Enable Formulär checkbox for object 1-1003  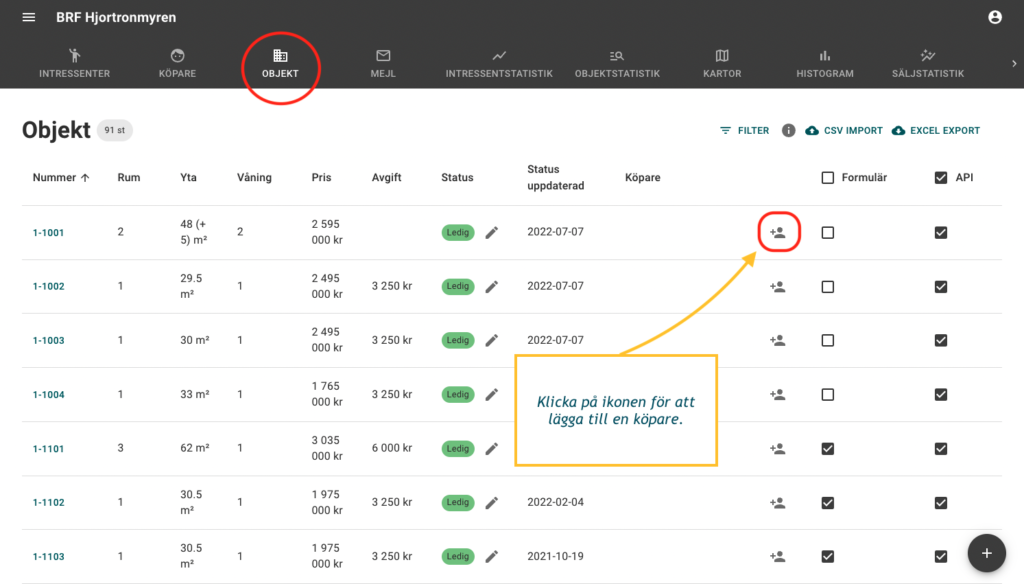[827, 341]
